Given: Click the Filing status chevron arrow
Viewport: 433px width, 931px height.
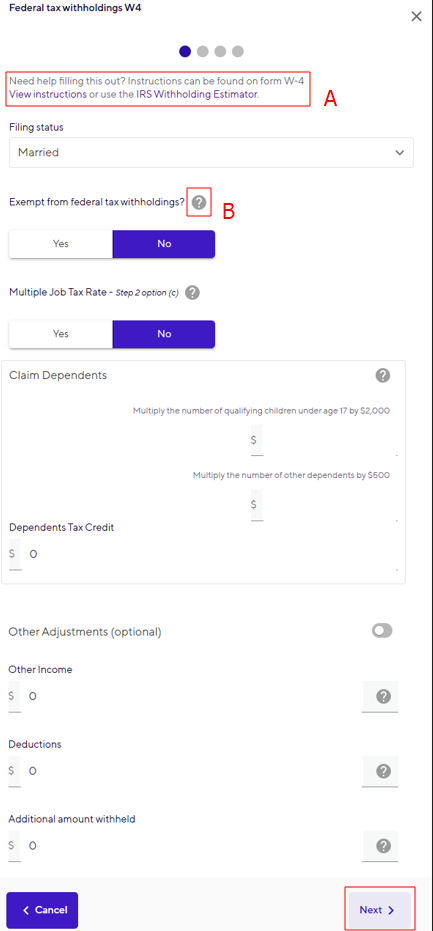Looking at the screenshot, I should point(400,153).
